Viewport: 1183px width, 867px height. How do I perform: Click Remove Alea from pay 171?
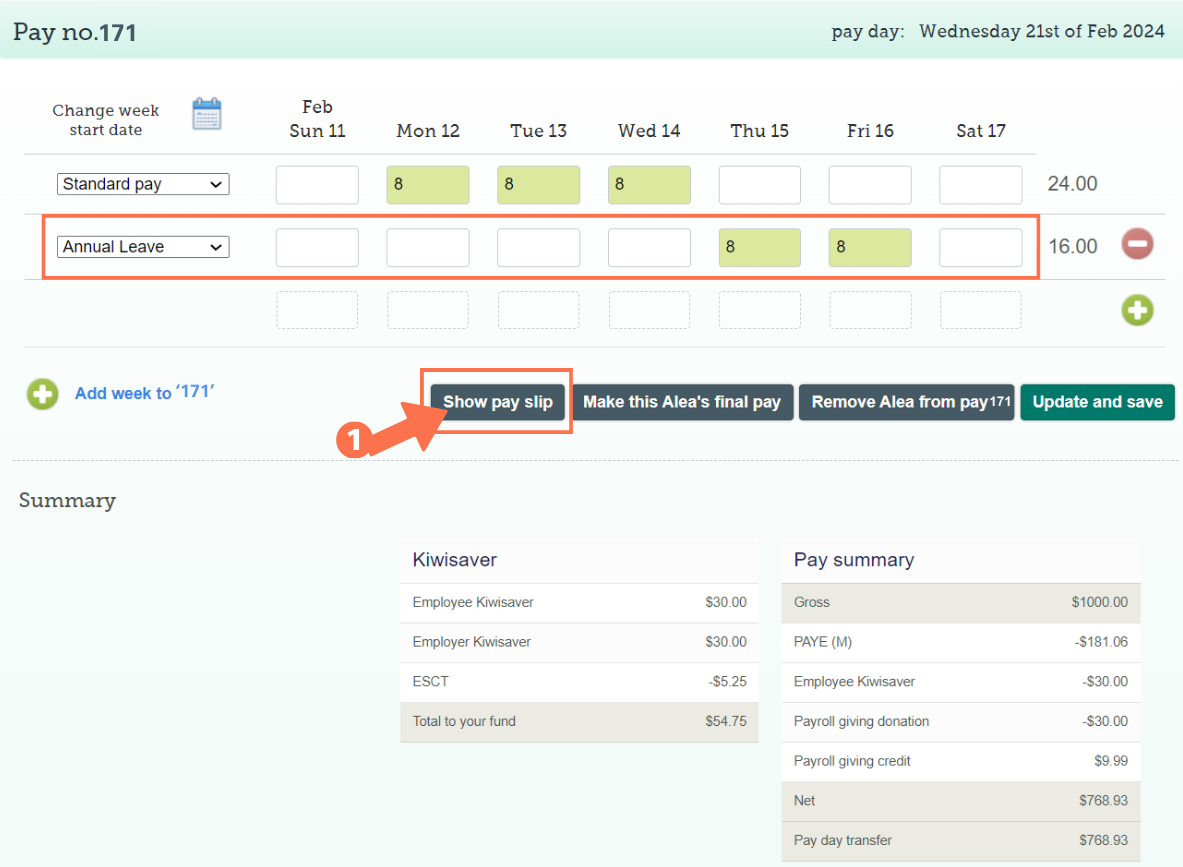pyautogui.click(x=906, y=401)
